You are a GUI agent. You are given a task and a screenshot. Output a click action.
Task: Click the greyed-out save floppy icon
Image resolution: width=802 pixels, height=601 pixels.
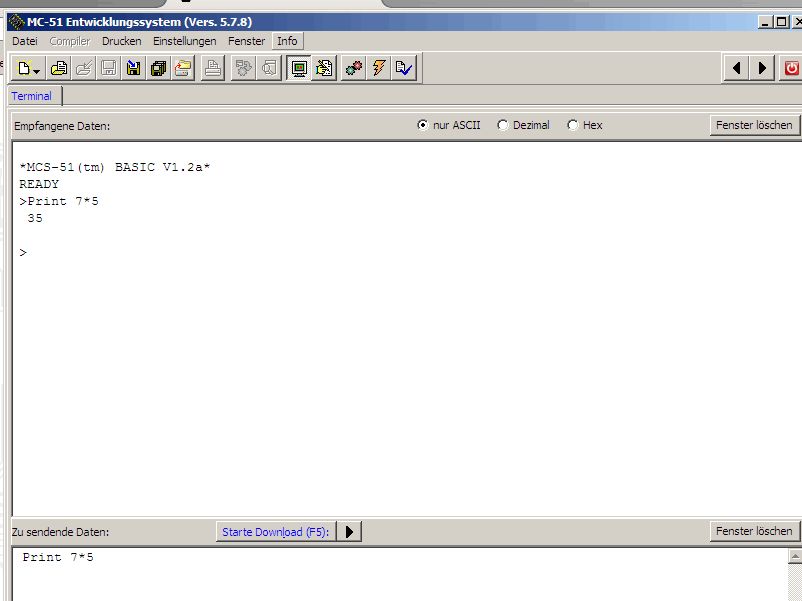pyautogui.click(x=108, y=68)
